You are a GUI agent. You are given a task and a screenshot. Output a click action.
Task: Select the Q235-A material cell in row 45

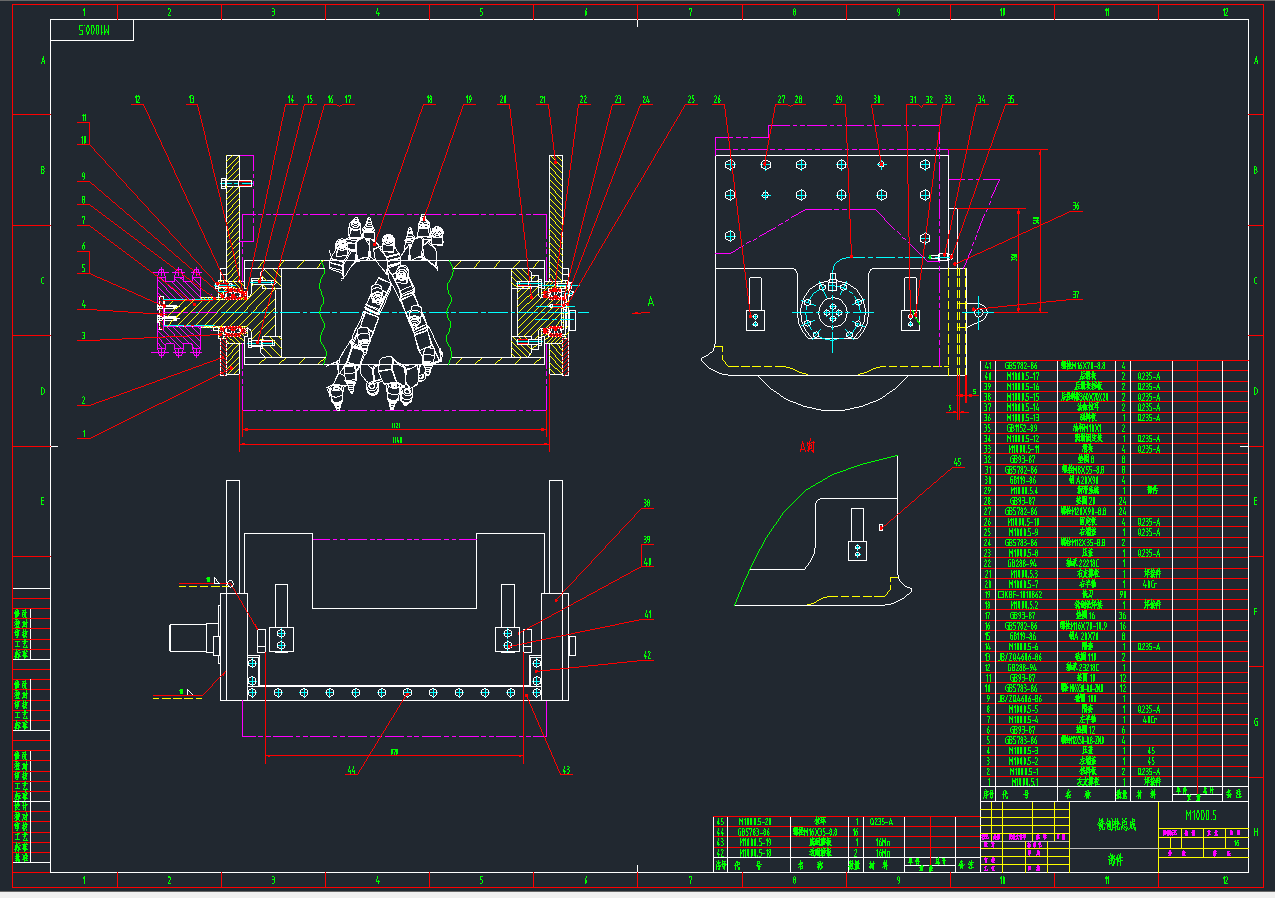click(882, 821)
